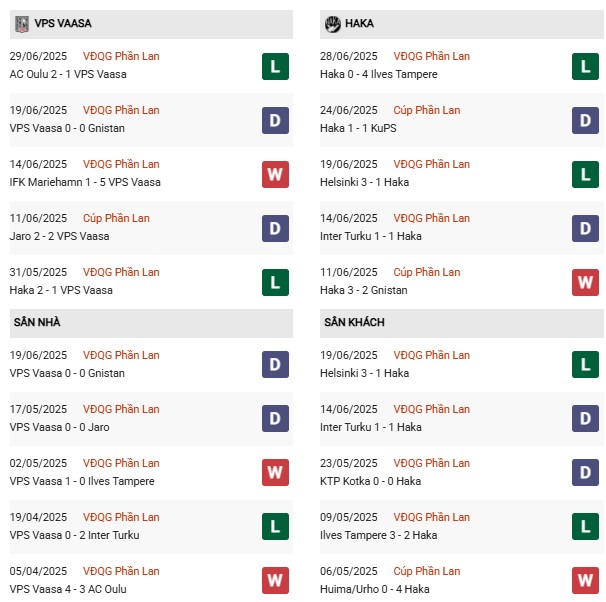Click the L badge for VPS Vaasa 0-2 Inter Turku
The image size is (606, 602).
tap(275, 526)
